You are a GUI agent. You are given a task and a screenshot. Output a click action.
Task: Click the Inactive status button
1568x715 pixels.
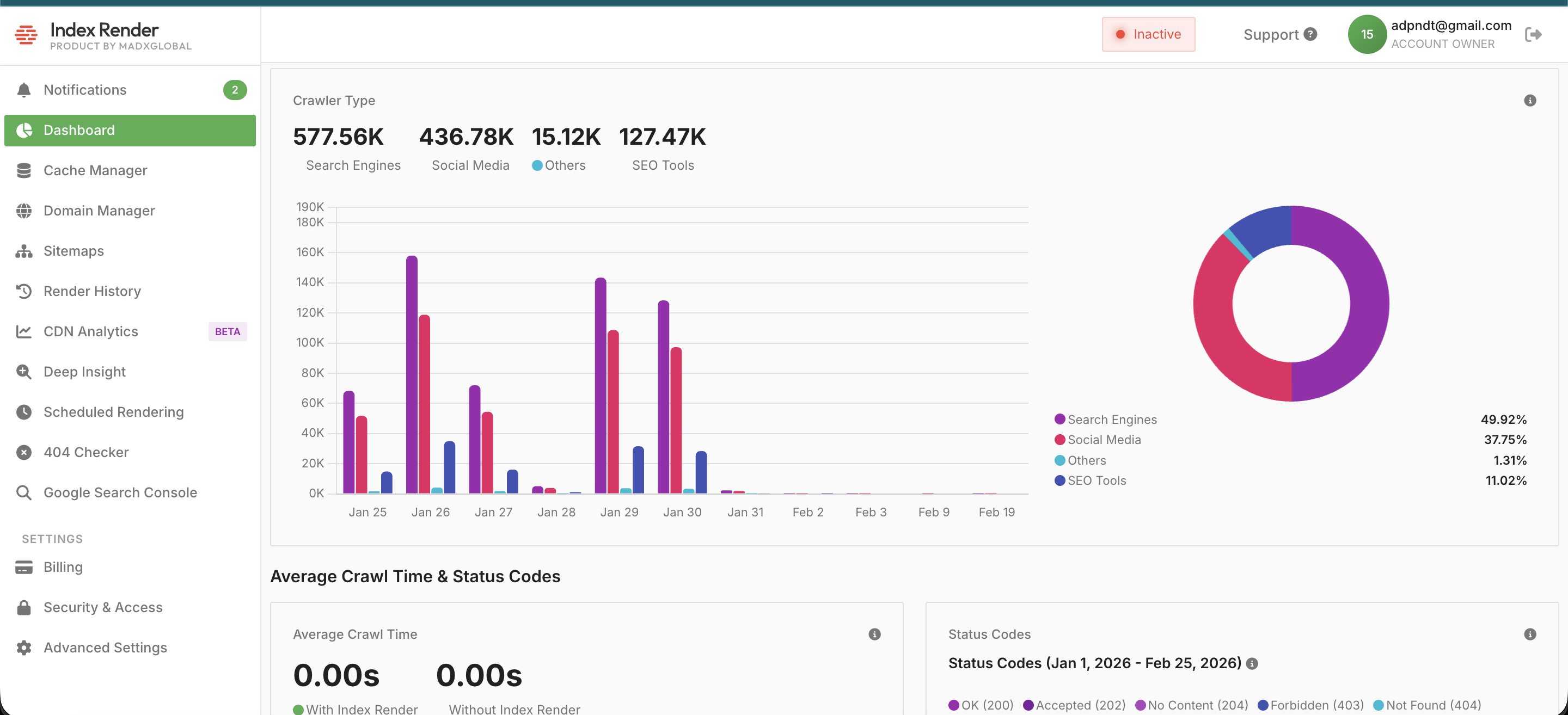1148,34
